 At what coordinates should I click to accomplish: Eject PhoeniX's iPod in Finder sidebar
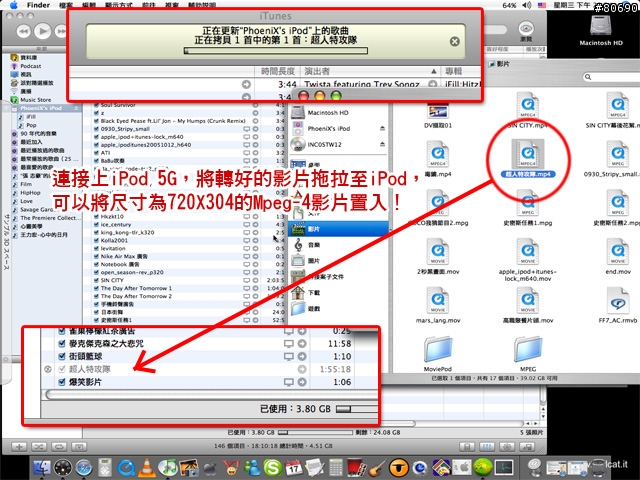tap(382, 129)
